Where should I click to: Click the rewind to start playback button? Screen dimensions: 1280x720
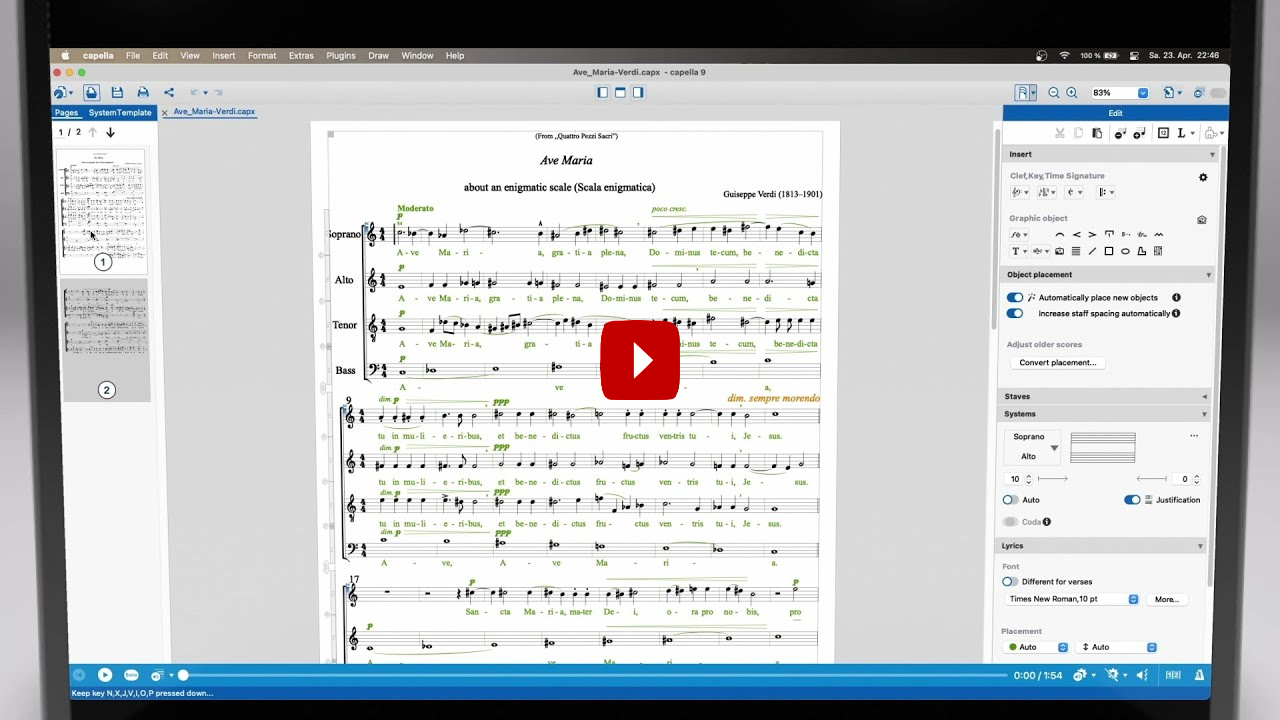pyautogui.click(x=79, y=675)
